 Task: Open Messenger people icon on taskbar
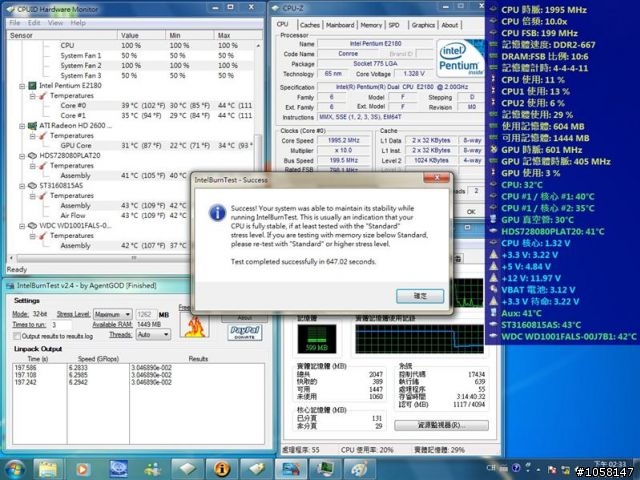[x=153, y=469]
